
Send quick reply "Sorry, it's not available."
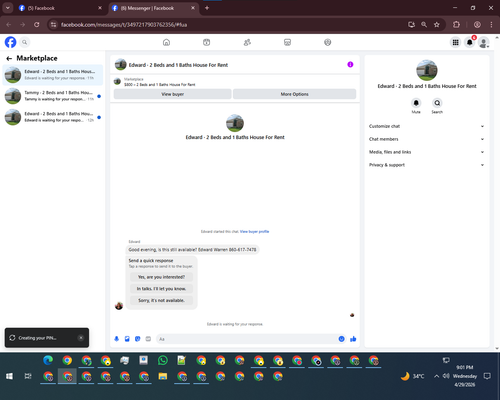click(161, 300)
